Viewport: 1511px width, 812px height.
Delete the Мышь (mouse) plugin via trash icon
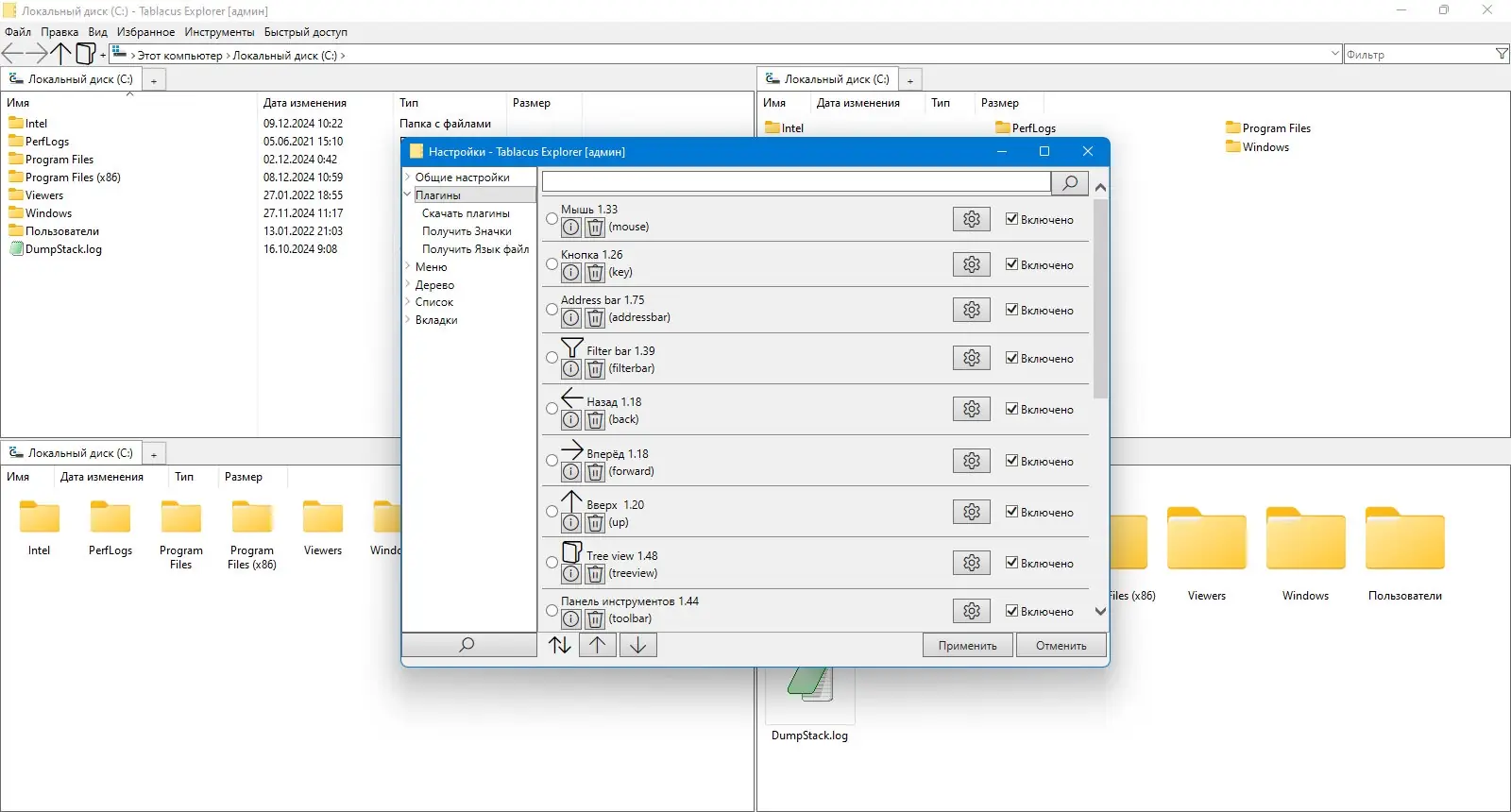coord(595,227)
